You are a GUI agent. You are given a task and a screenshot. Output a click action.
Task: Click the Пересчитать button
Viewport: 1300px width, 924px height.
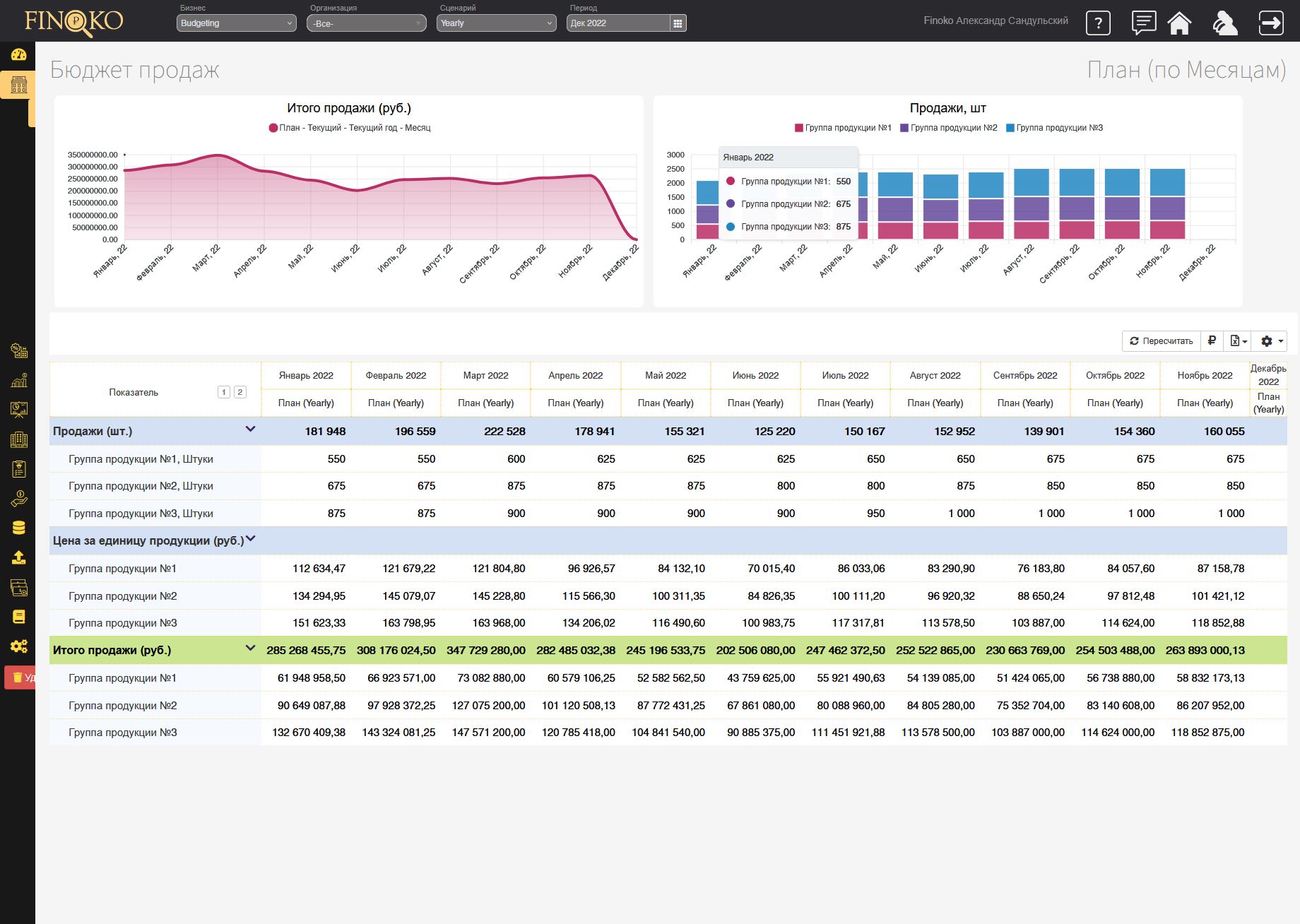(x=1161, y=340)
